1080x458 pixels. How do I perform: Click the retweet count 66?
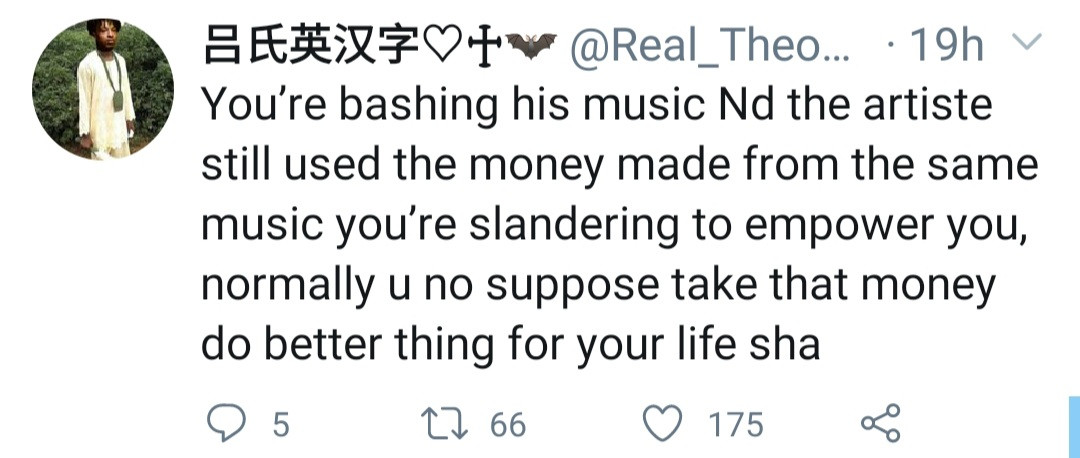coord(507,425)
